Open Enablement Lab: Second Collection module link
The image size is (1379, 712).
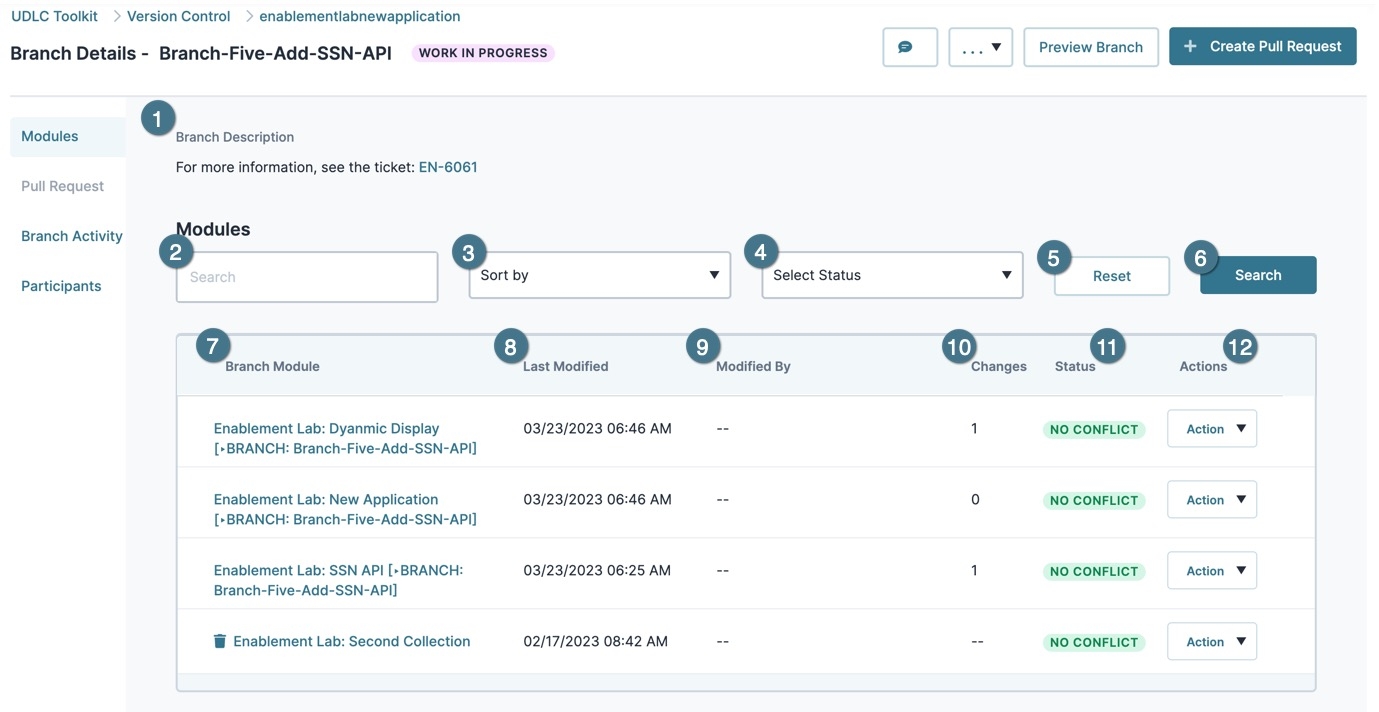[x=352, y=641]
